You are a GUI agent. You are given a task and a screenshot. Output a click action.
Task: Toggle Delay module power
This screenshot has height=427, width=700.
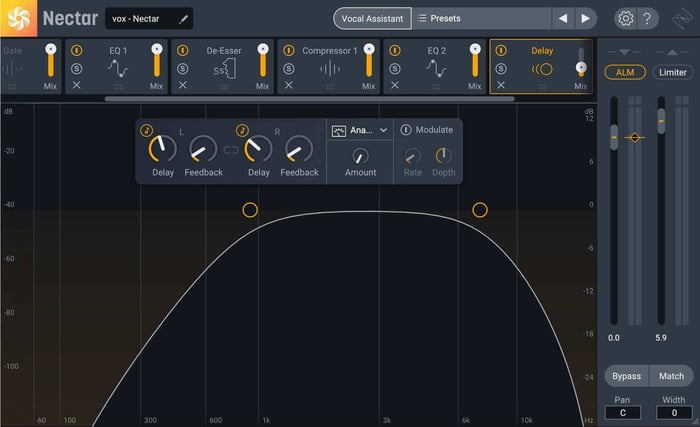click(x=501, y=50)
